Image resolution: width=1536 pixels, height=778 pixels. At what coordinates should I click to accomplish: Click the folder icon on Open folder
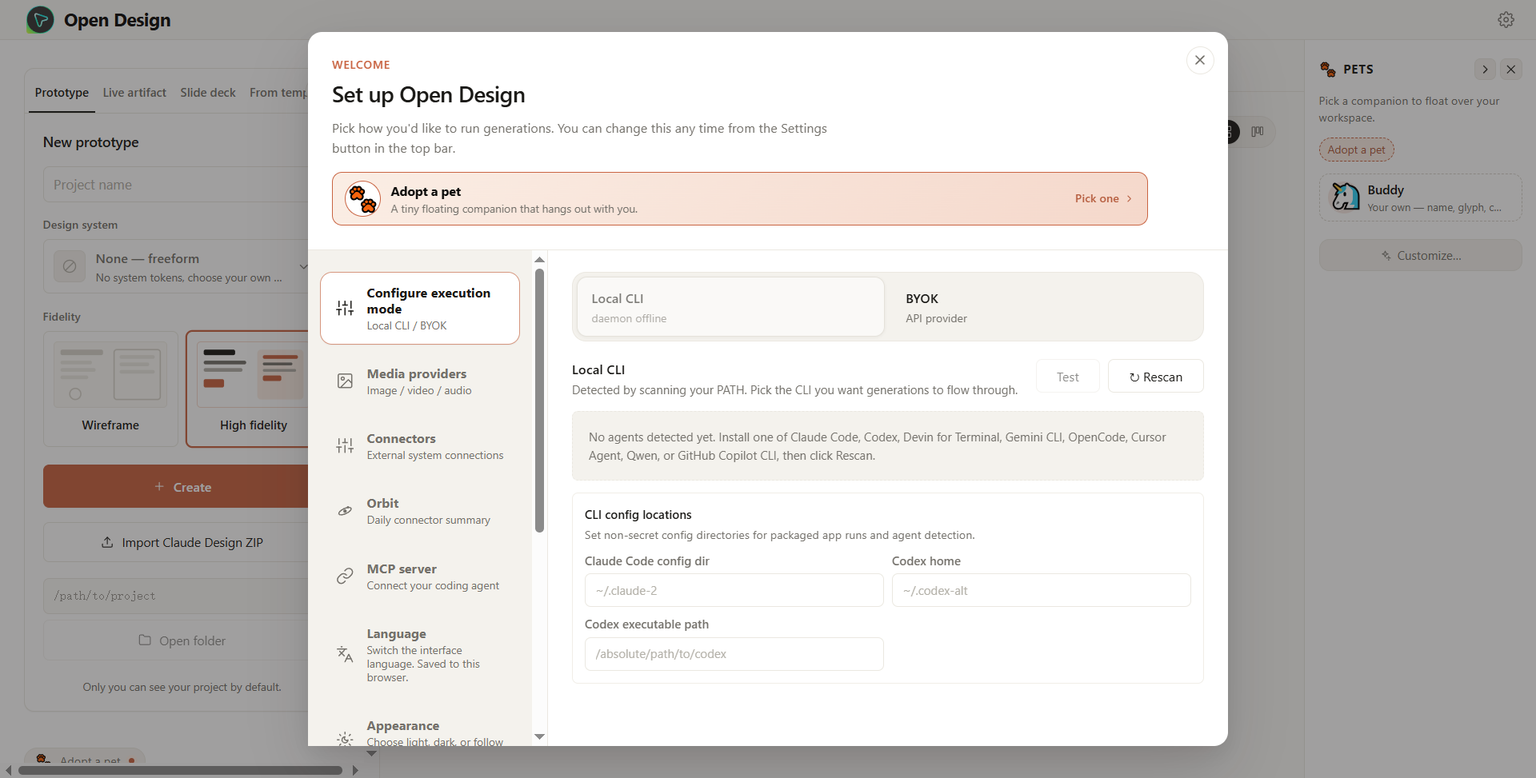pyautogui.click(x=145, y=640)
